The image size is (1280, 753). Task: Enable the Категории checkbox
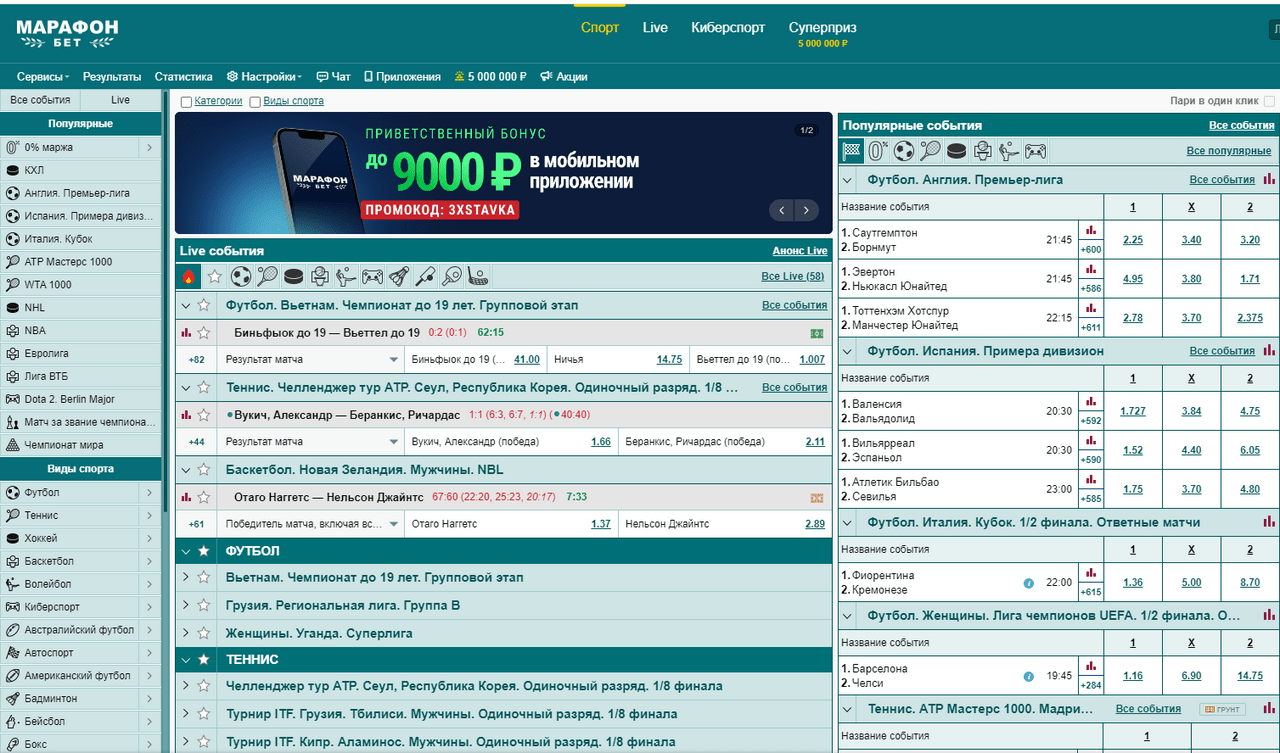(187, 102)
